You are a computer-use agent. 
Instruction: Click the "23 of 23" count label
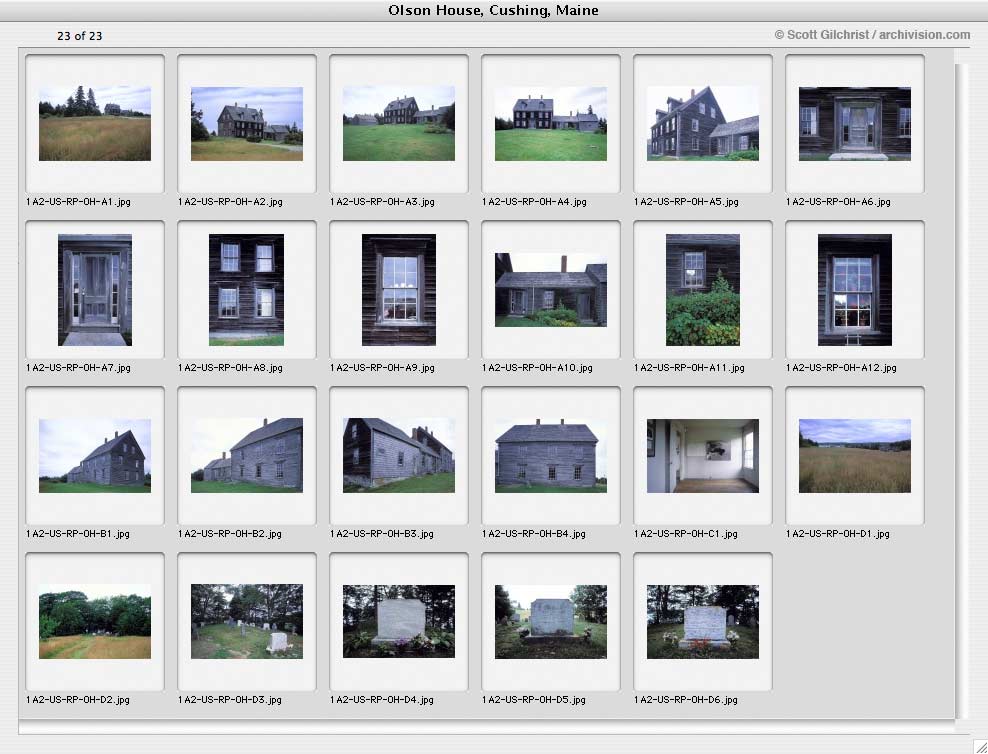(x=79, y=36)
